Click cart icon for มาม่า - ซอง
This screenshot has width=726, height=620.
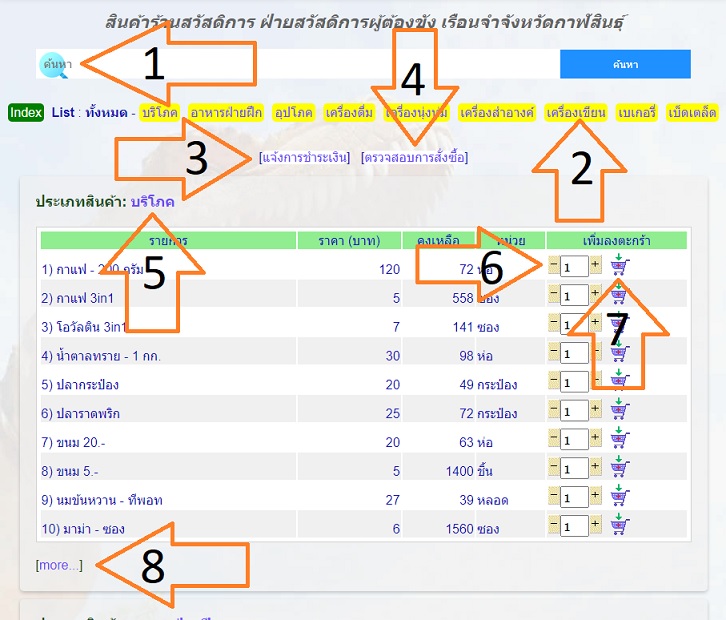click(x=619, y=527)
